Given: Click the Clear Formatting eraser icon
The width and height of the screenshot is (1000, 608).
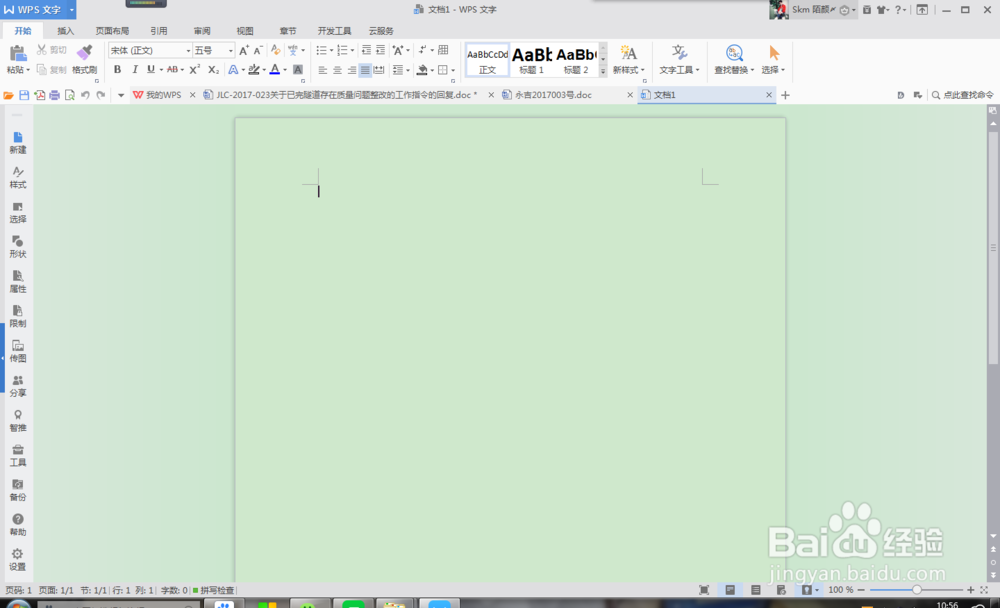Looking at the screenshot, I should [x=276, y=50].
